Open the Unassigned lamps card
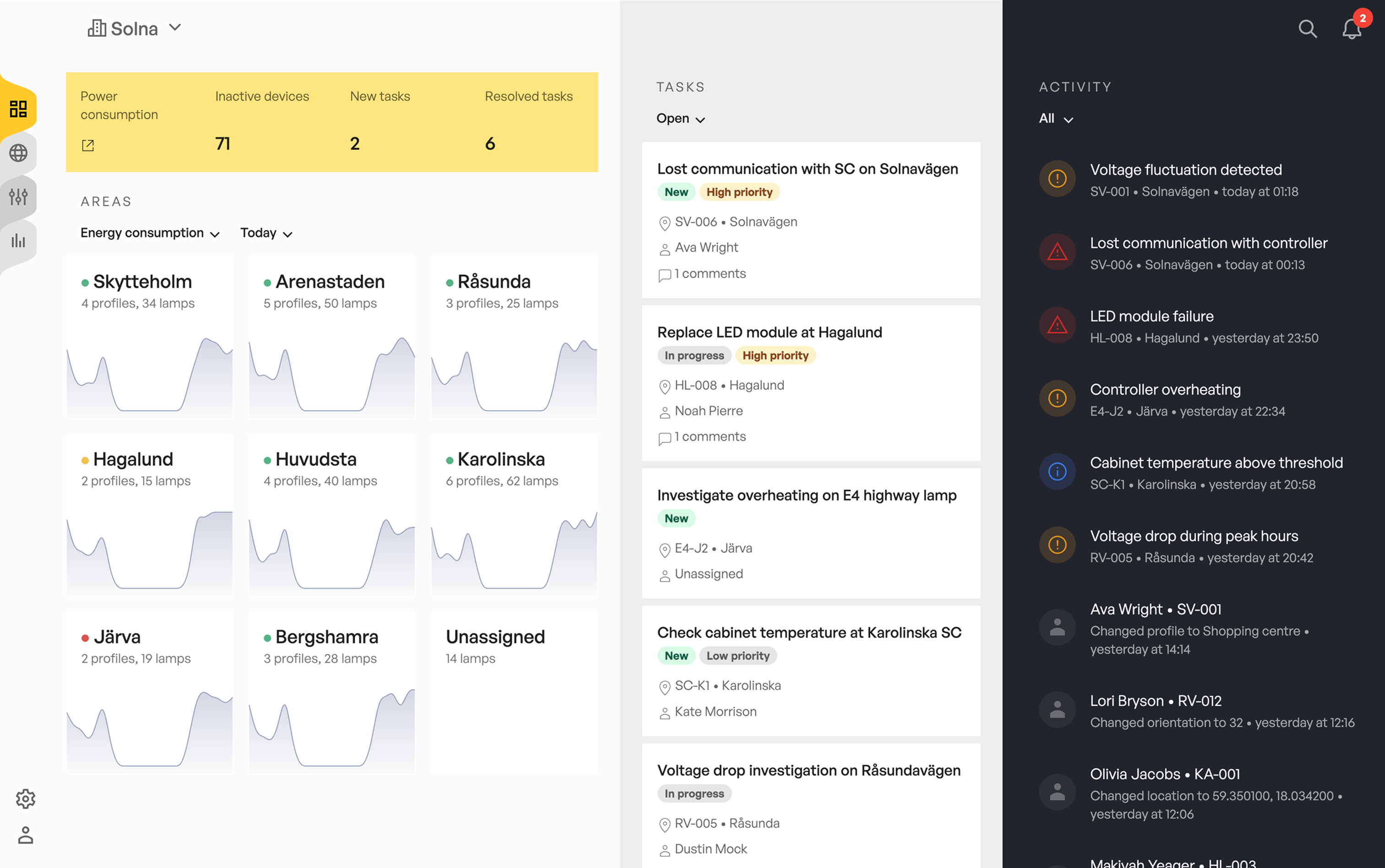 514,693
